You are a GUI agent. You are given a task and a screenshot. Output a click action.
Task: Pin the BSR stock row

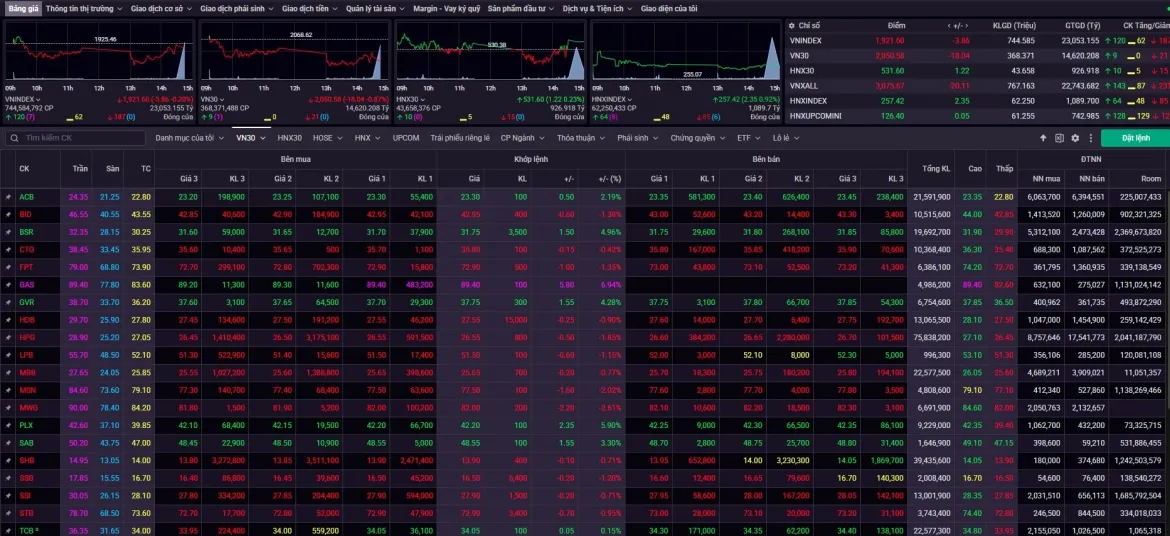click(x=8, y=232)
